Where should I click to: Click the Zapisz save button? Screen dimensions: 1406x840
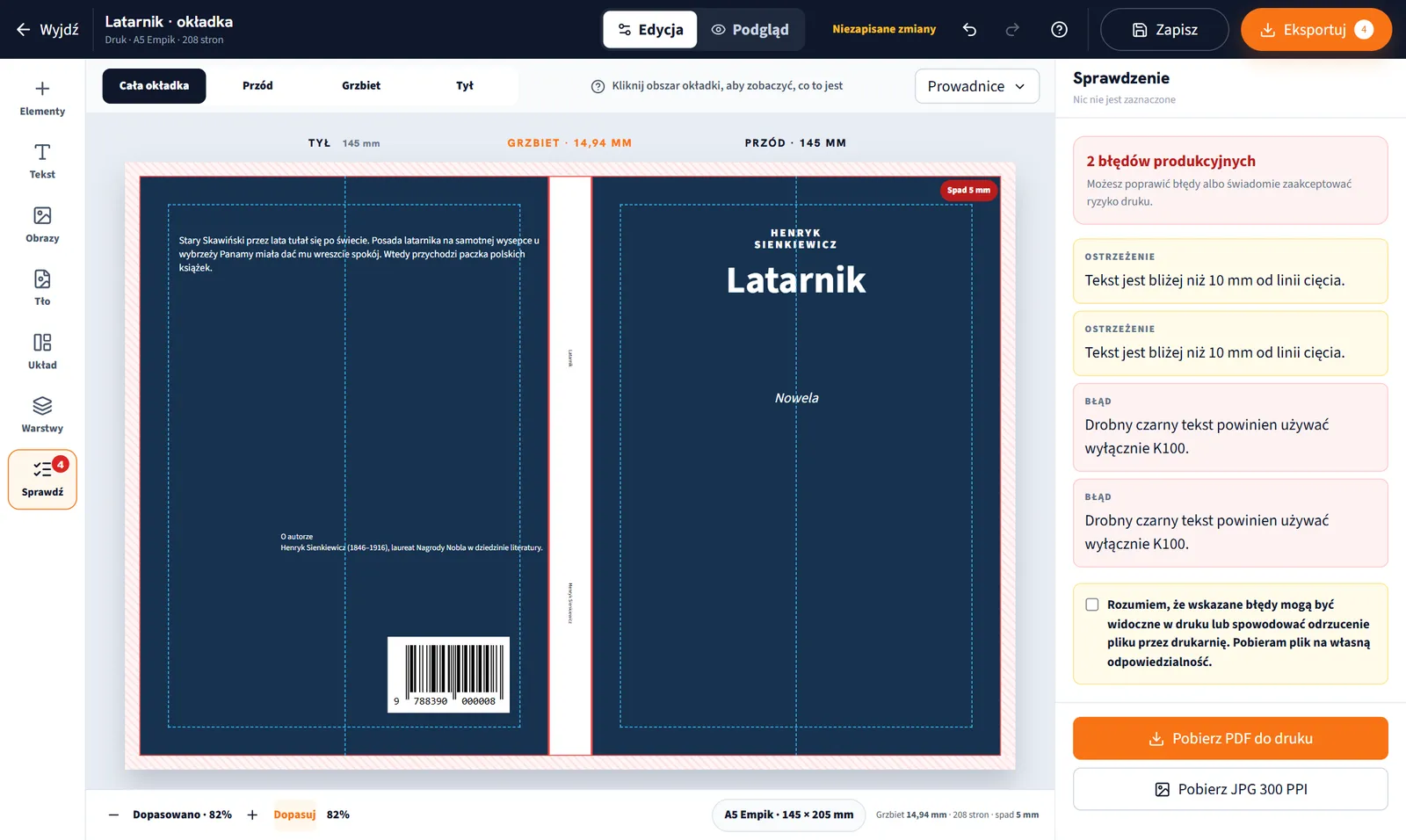1164,30
